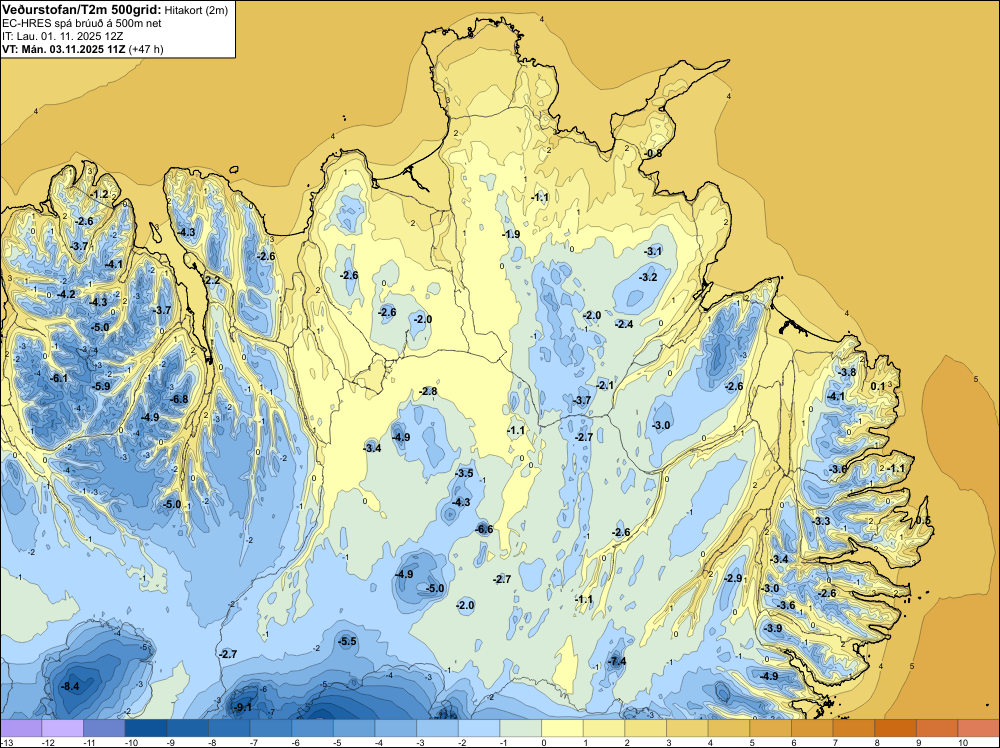Click the 'VT: Mán. 03.11.2025 11Z' valid time
This screenshot has width=1000, height=748.
(64, 49)
